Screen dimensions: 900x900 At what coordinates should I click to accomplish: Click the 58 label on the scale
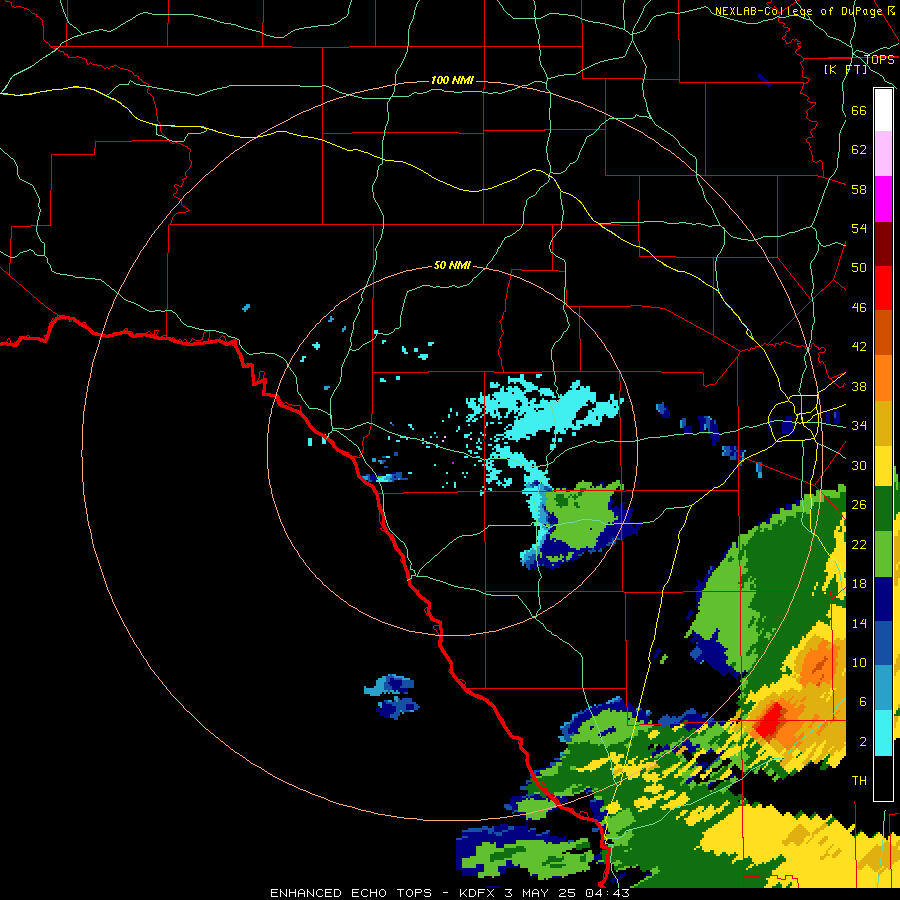tap(859, 189)
